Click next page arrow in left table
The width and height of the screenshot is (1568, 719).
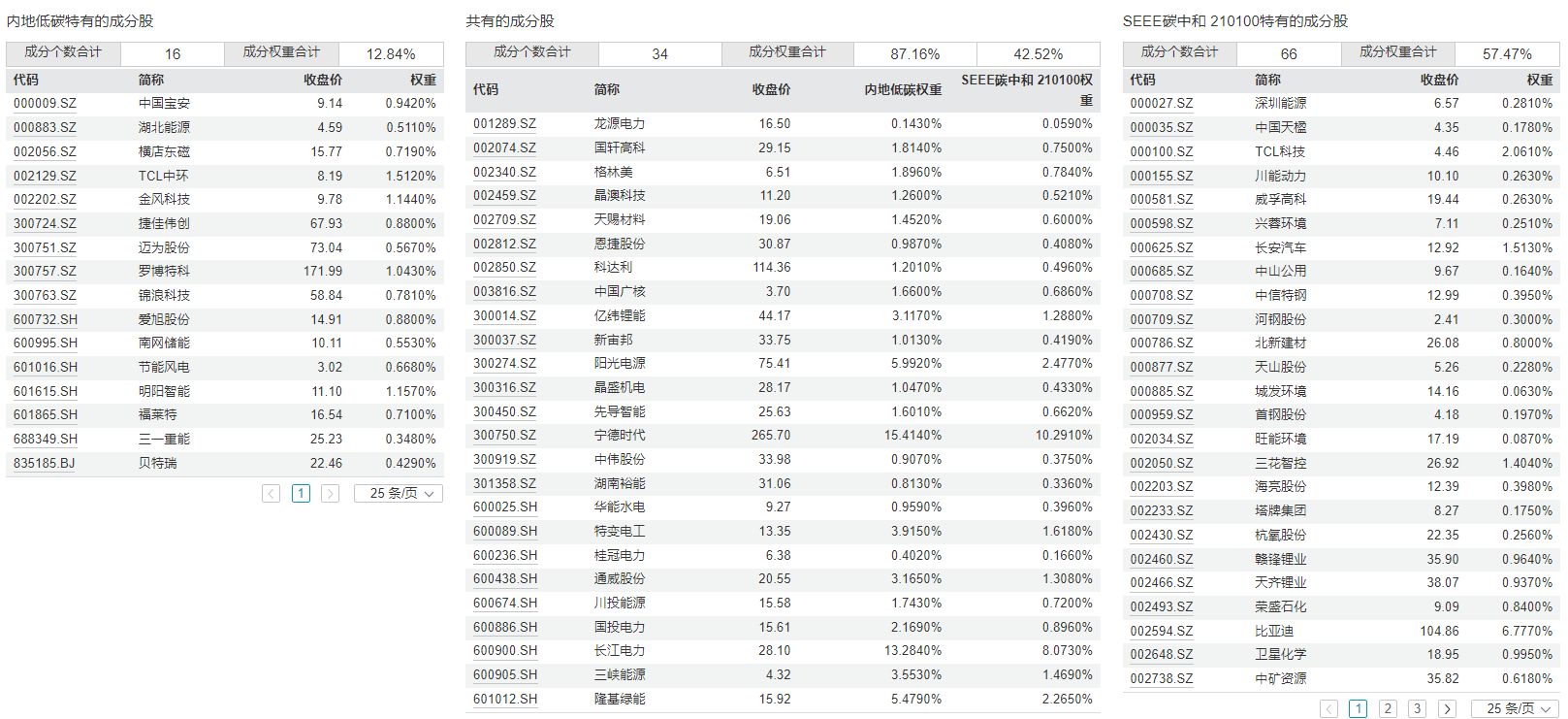pos(330,493)
